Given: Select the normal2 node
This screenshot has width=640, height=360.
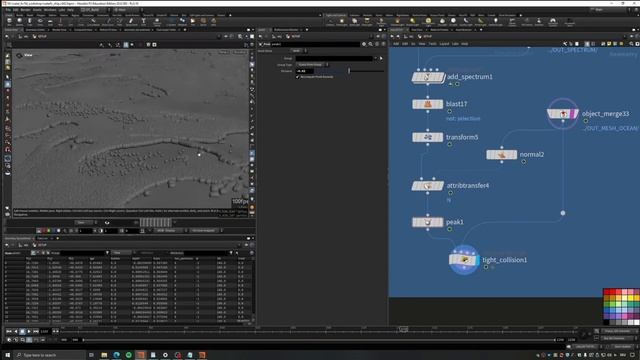Looking at the screenshot, I should tap(502, 155).
